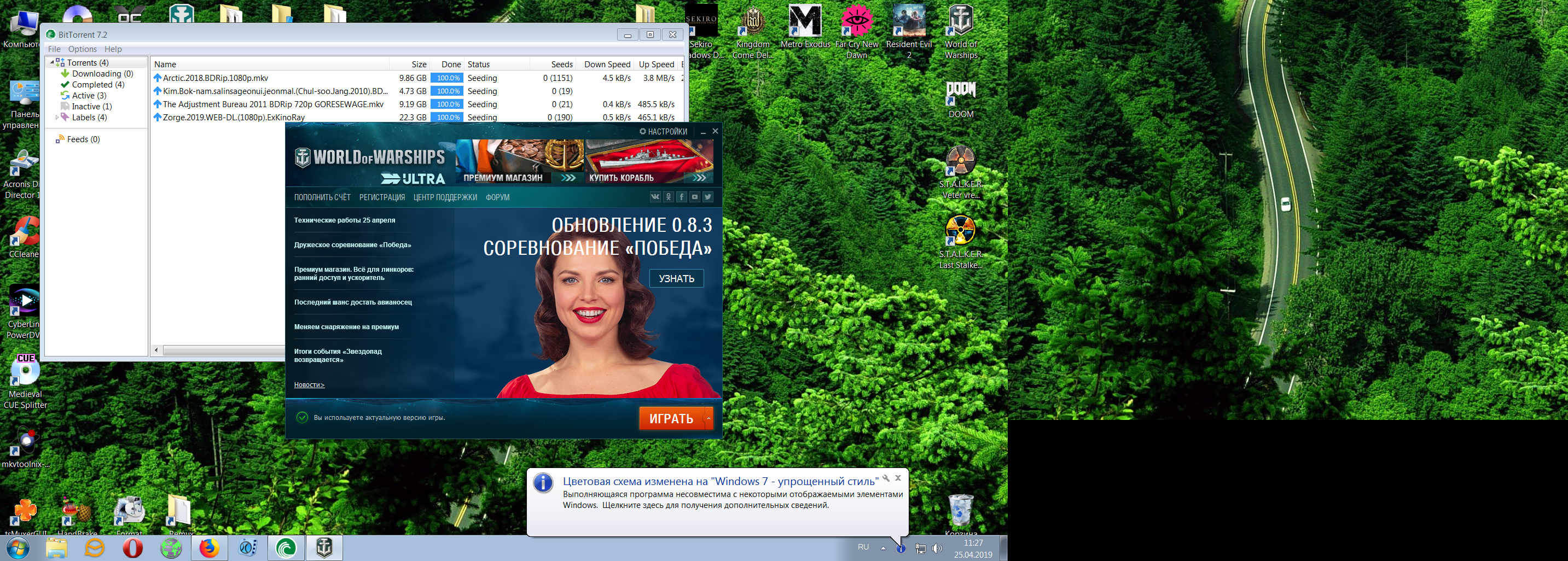Open the BitTorrent File menu
The height and width of the screenshot is (561, 1568).
point(54,49)
